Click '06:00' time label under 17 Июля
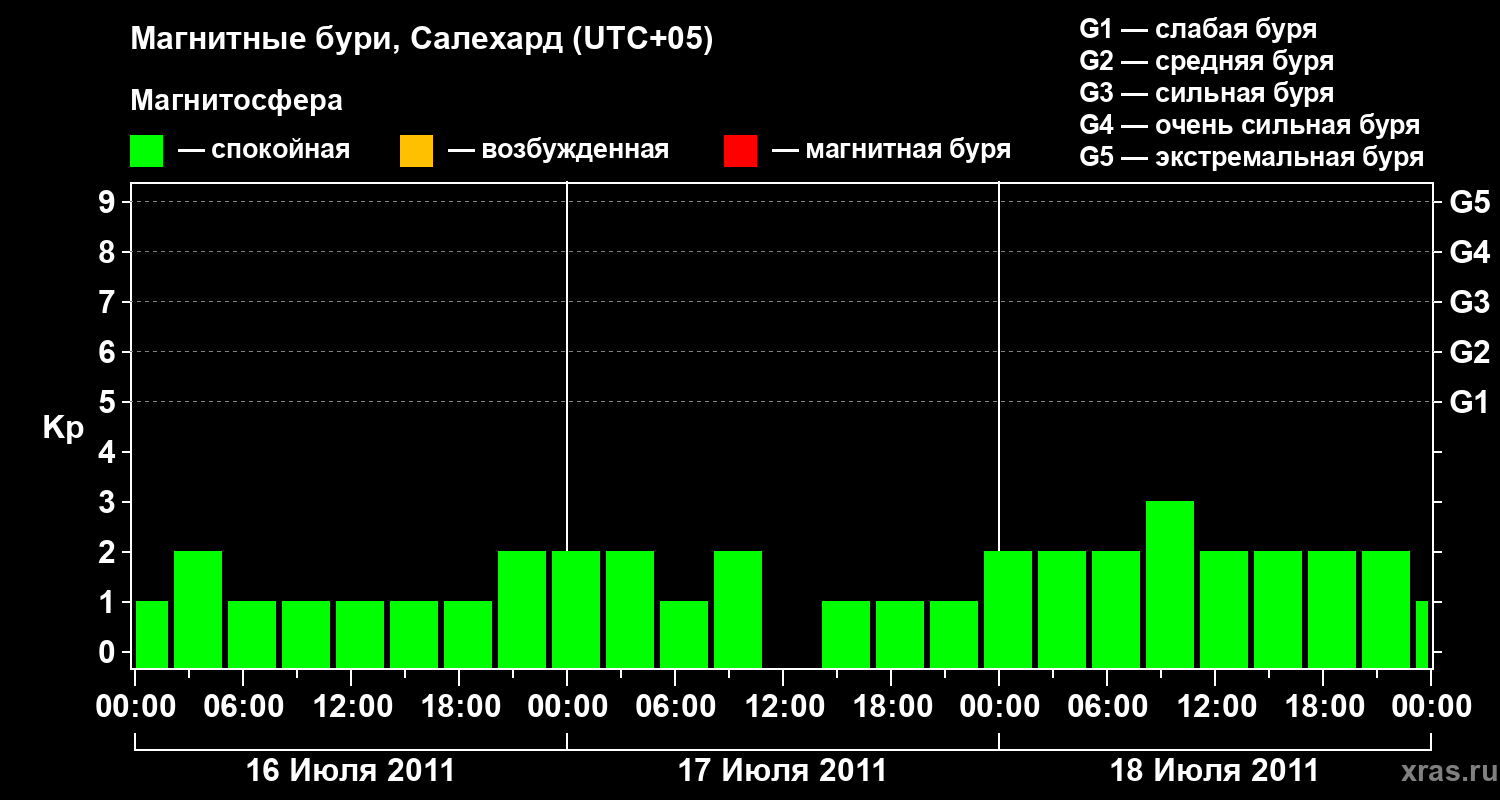 click(x=675, y=707)
